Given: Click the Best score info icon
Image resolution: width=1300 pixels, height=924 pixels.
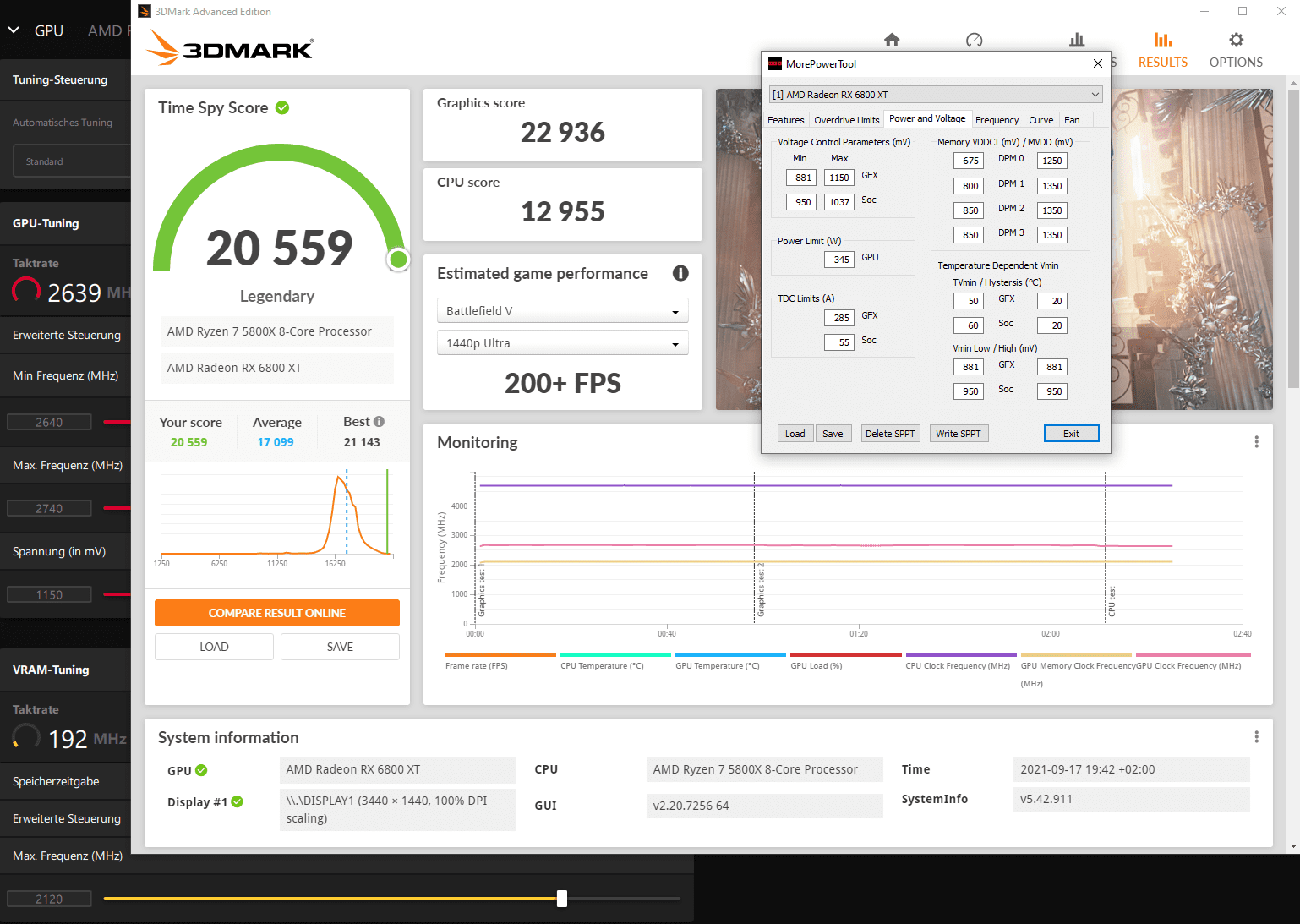Looking at the screenshot, I should coord(379,421).
